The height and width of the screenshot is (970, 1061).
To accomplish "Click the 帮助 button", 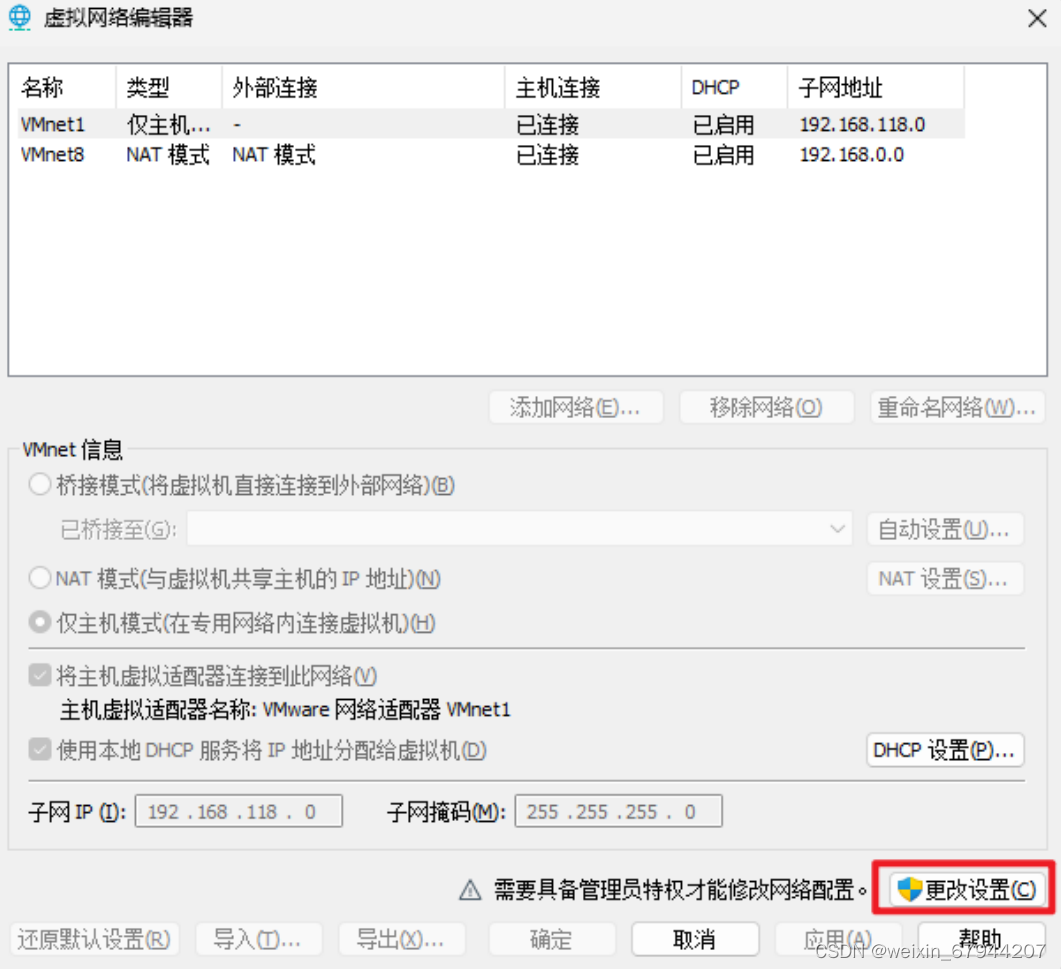I will (981, 940).
